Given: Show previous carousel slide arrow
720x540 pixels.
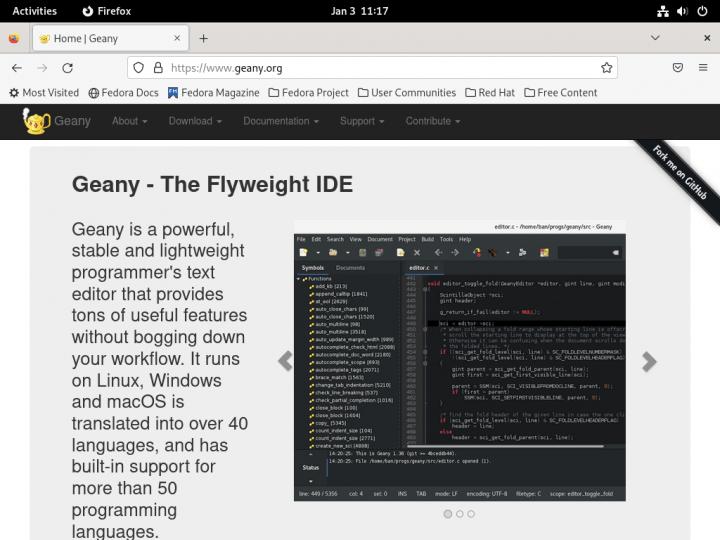Looking at the screenshot, I should [x=285, y=361].
